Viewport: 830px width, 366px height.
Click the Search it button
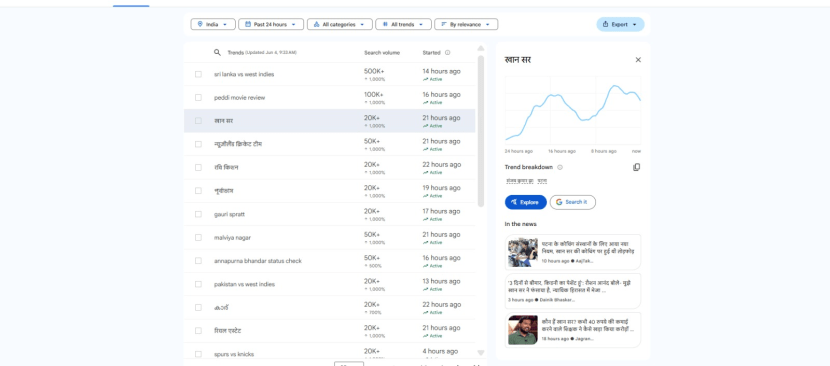click(x=573, y=202)
